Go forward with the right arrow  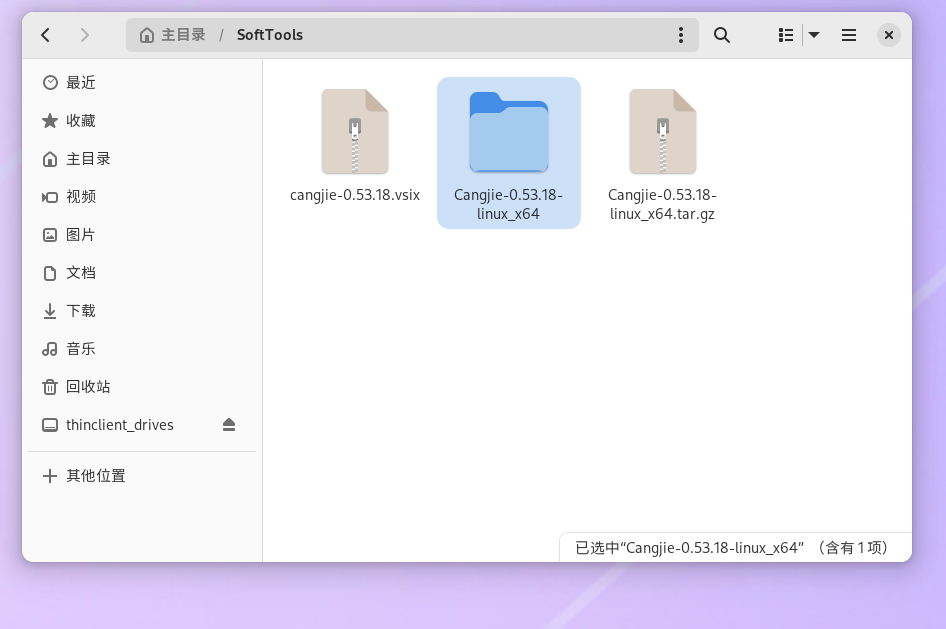(x=84, y=35)
